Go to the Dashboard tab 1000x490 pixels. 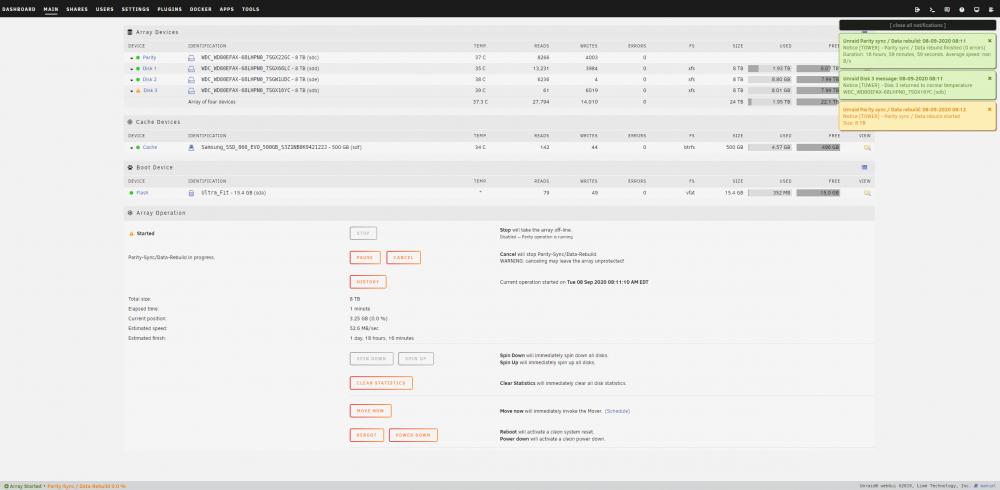click(18, 10)
